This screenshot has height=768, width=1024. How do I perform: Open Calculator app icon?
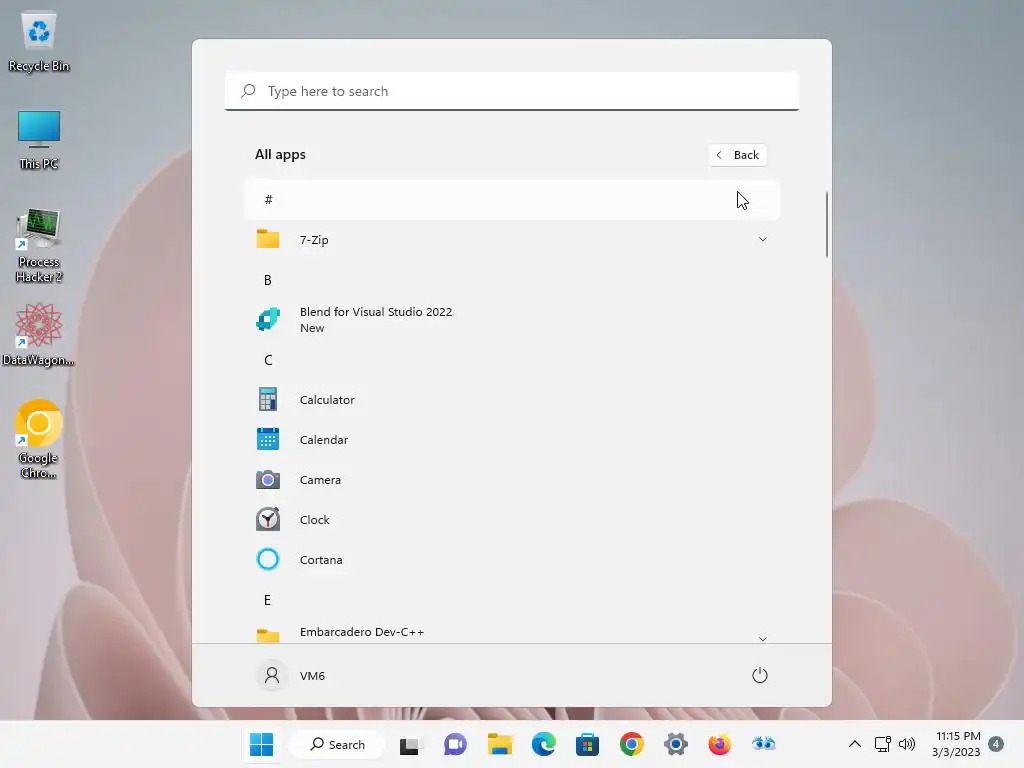268,399
